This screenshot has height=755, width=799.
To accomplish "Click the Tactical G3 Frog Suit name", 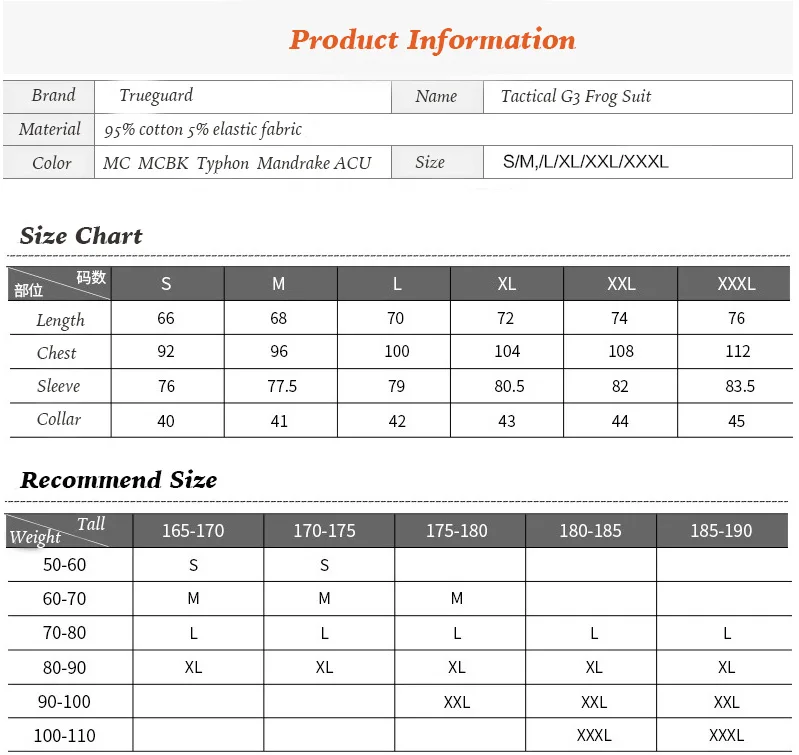I will [x=576, y=96].
